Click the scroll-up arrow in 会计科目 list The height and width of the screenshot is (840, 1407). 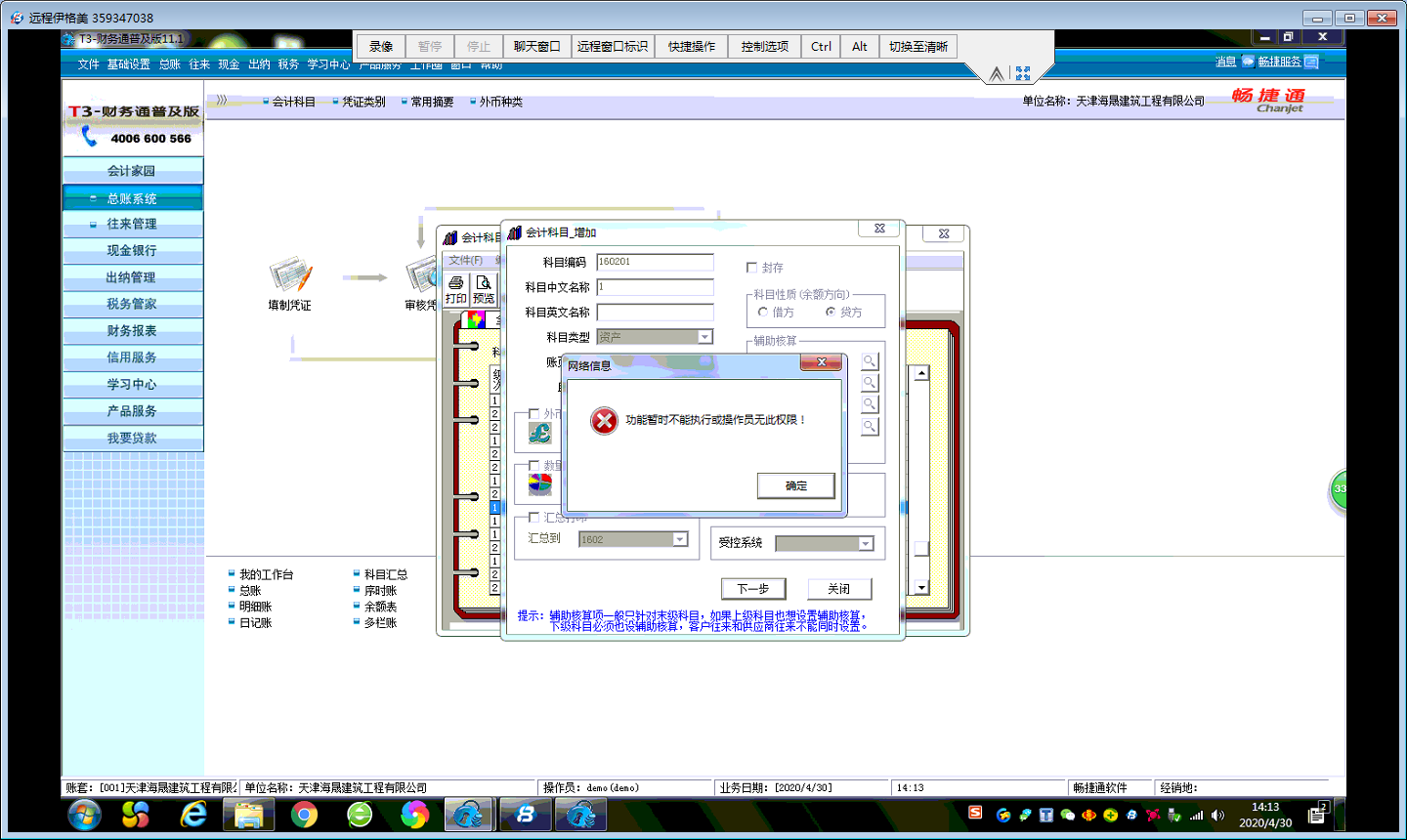pos(921,374)
